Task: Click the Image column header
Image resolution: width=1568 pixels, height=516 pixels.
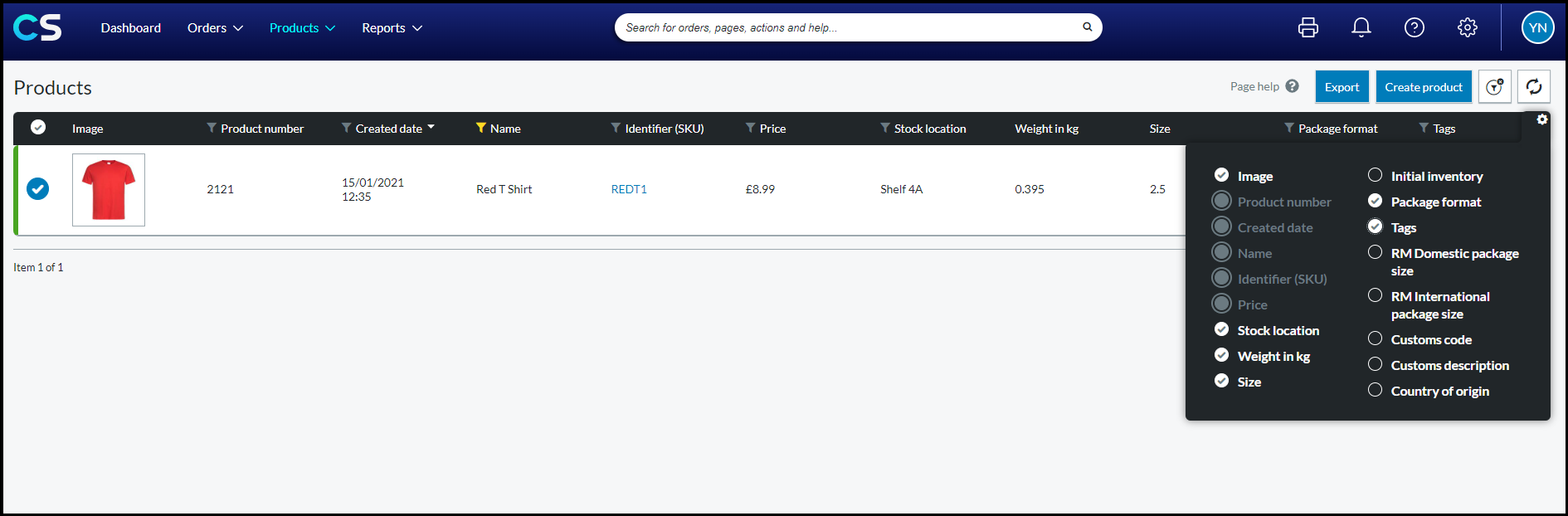Action: tap(88, 129)
